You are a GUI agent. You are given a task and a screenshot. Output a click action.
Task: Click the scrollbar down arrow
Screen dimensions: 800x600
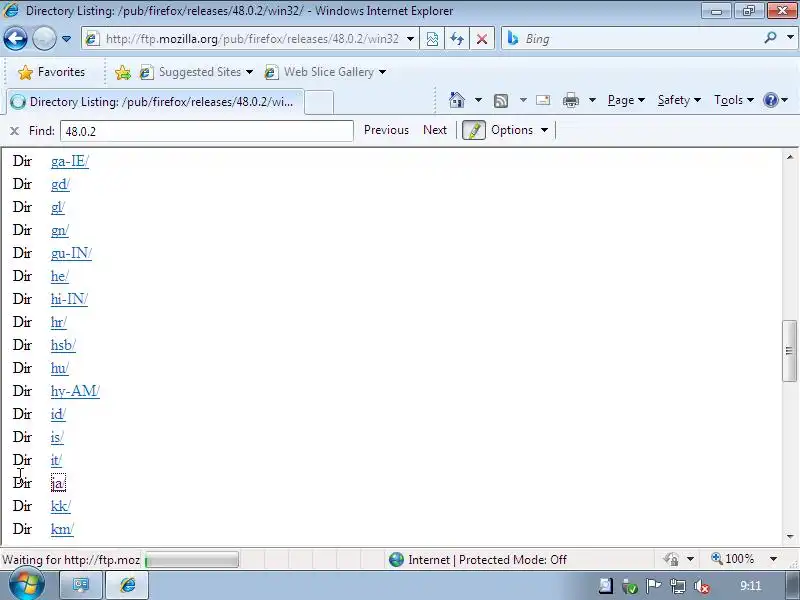click(x=790, y=537)
